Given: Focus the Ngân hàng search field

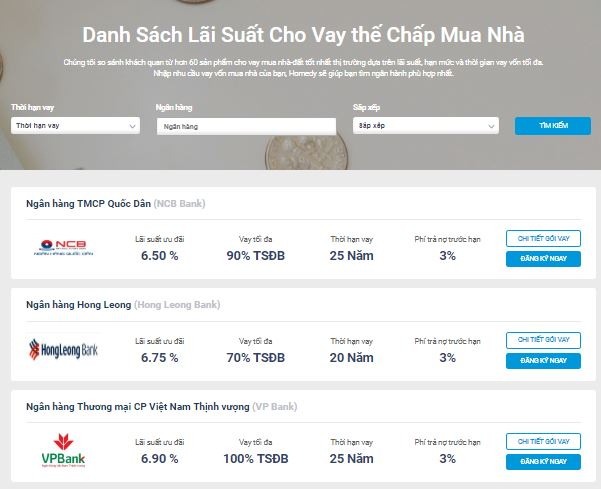Looking at the screenshot, I should [246, 126].
